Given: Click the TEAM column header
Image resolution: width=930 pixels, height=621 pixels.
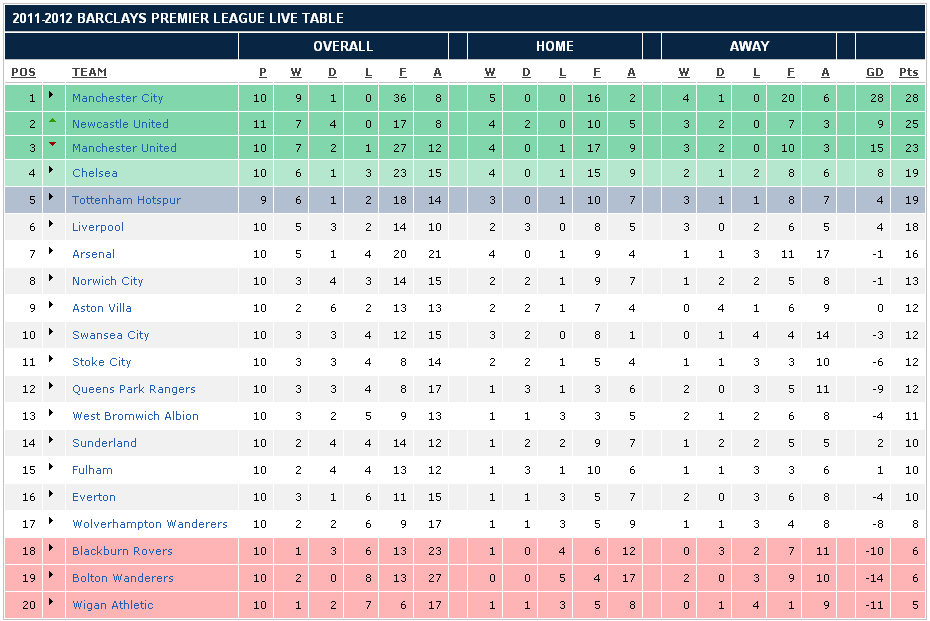Looking at the screenshot, I should tap(89, 72).
